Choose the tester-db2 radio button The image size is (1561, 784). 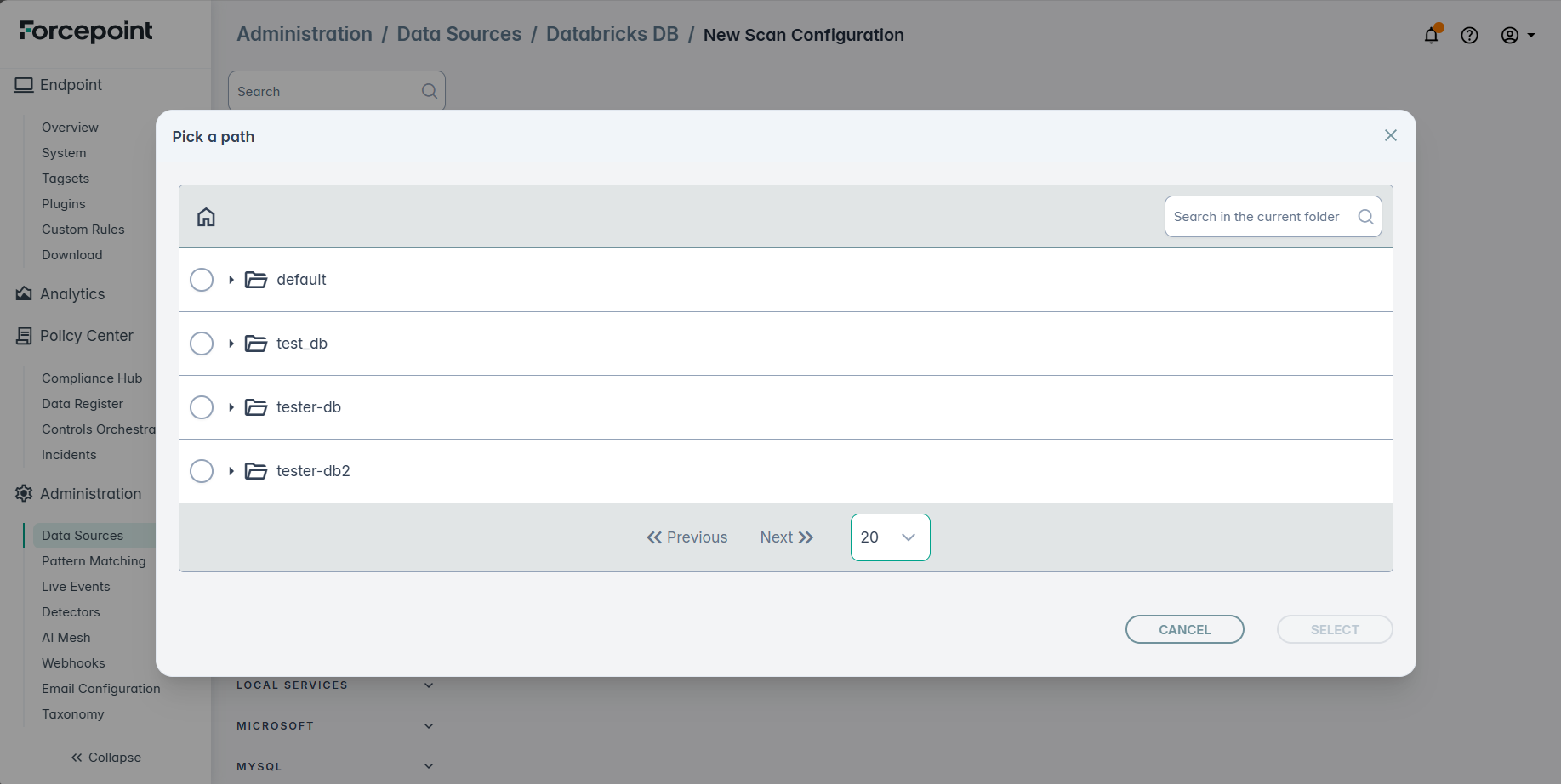click(202, 471)
